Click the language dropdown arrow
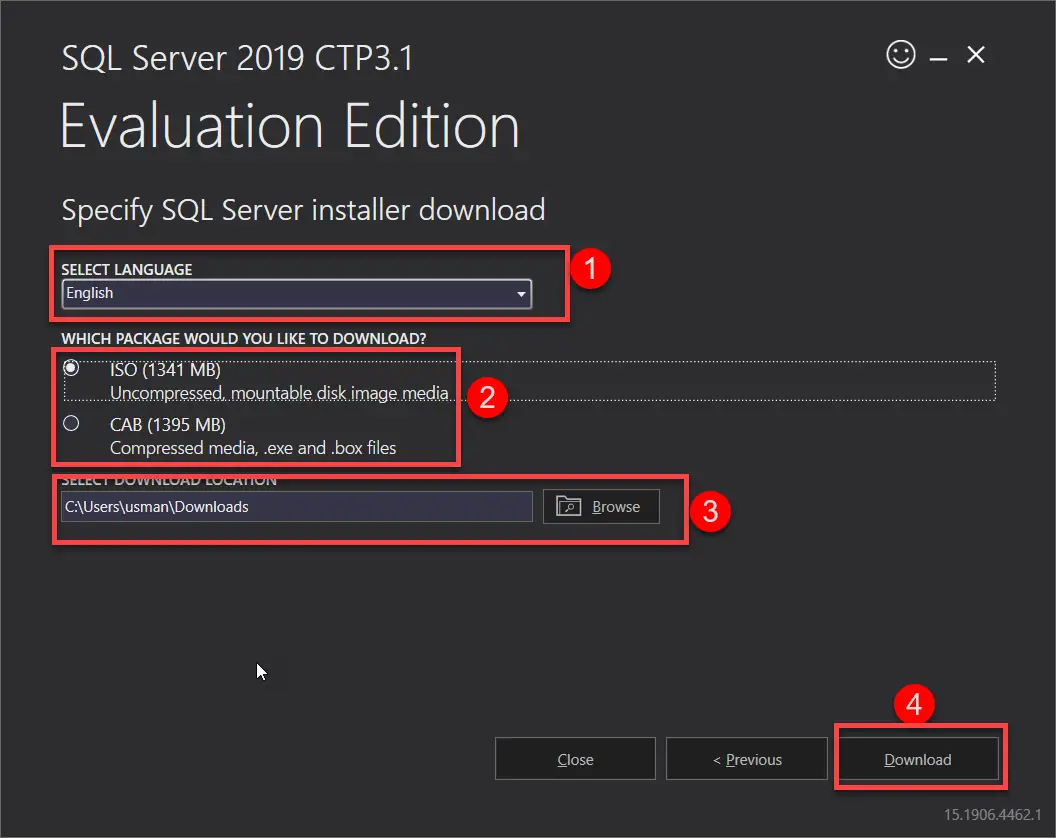The width and height of the screenshot is (1056, 838). (x=521, y=293)
